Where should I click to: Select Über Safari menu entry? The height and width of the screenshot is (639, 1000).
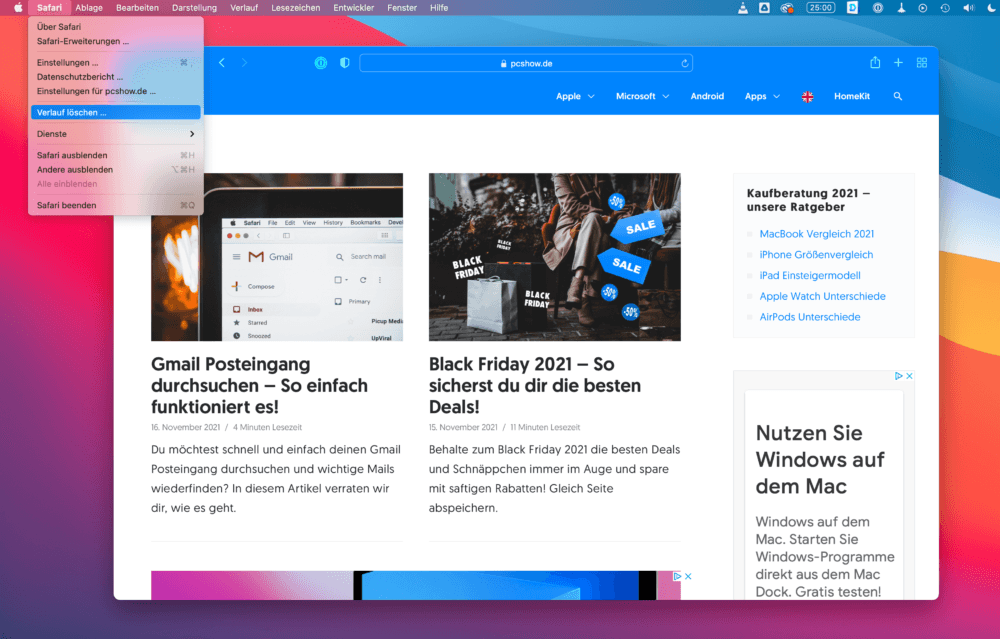point(115,27)
